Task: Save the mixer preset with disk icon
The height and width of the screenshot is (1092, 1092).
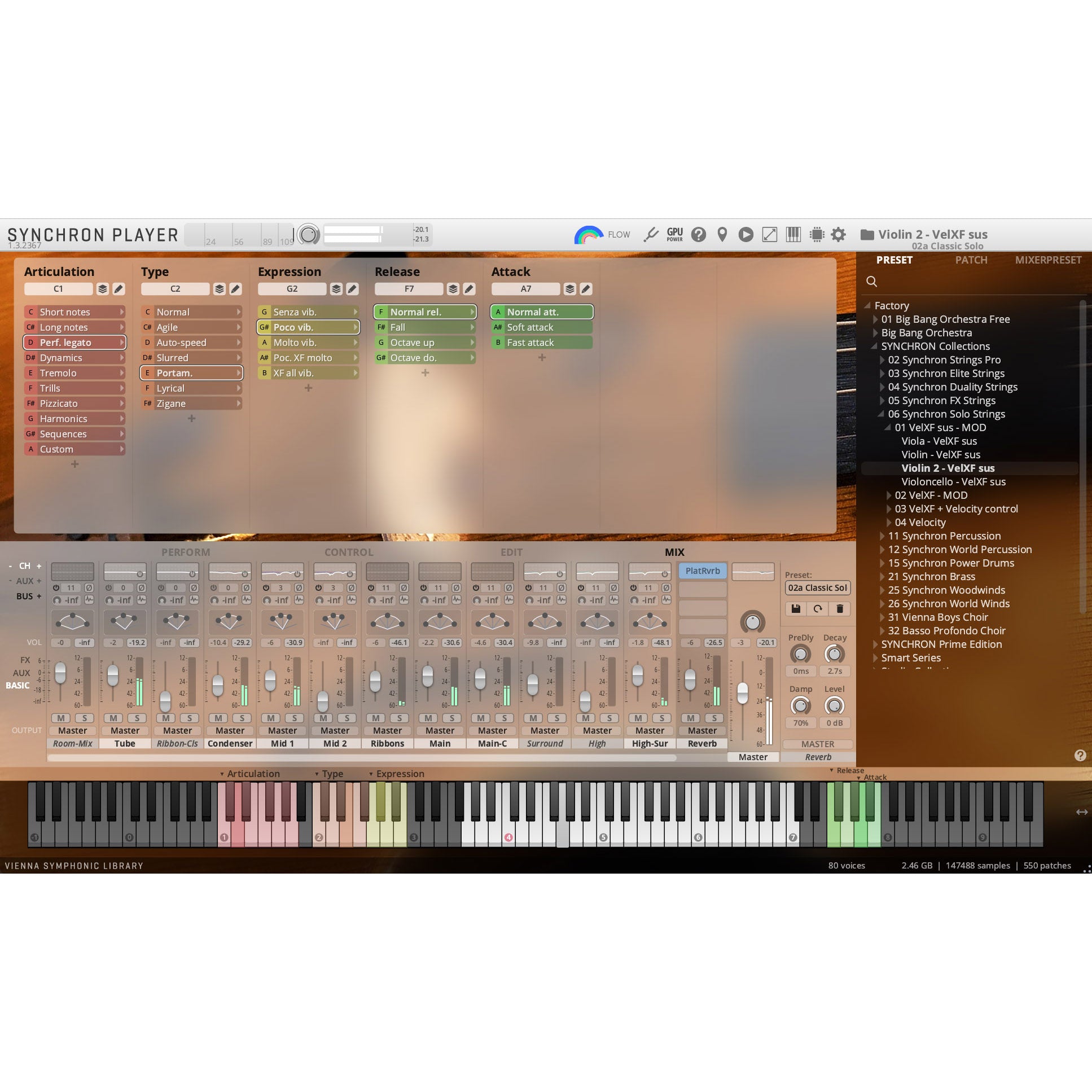Action: (x=796, y=609)
